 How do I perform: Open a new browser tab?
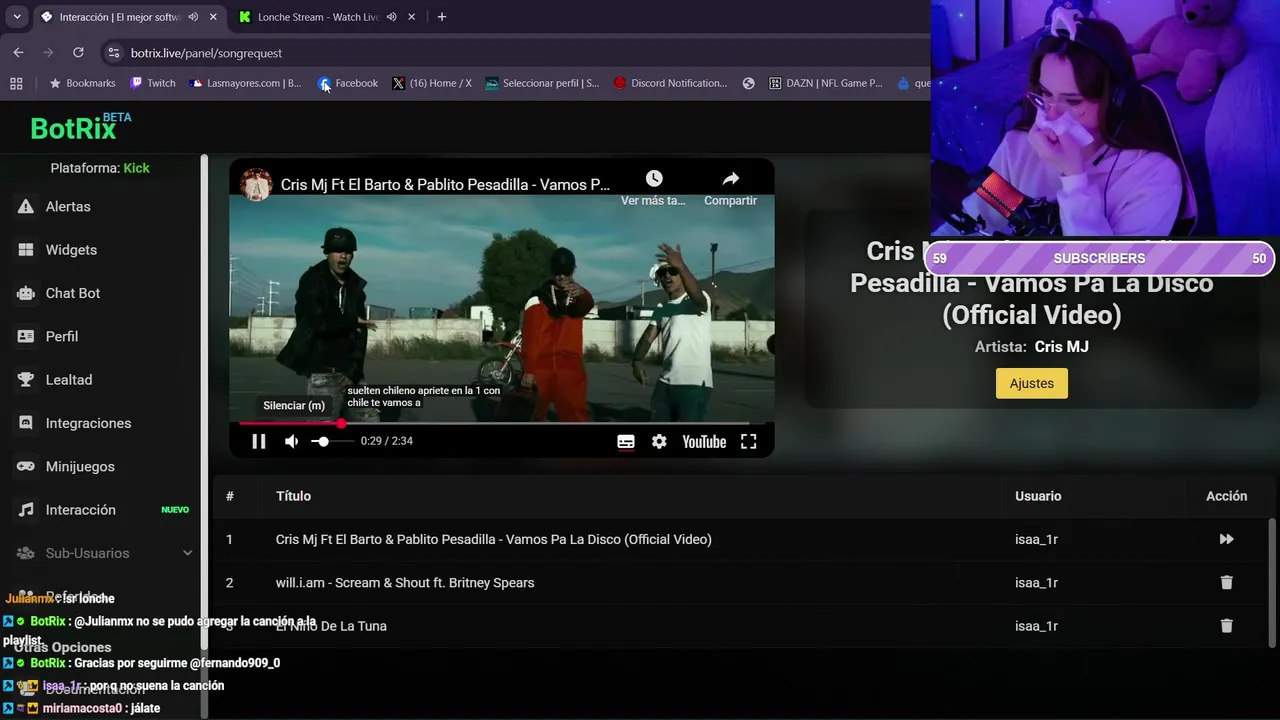tap(441, 17)
